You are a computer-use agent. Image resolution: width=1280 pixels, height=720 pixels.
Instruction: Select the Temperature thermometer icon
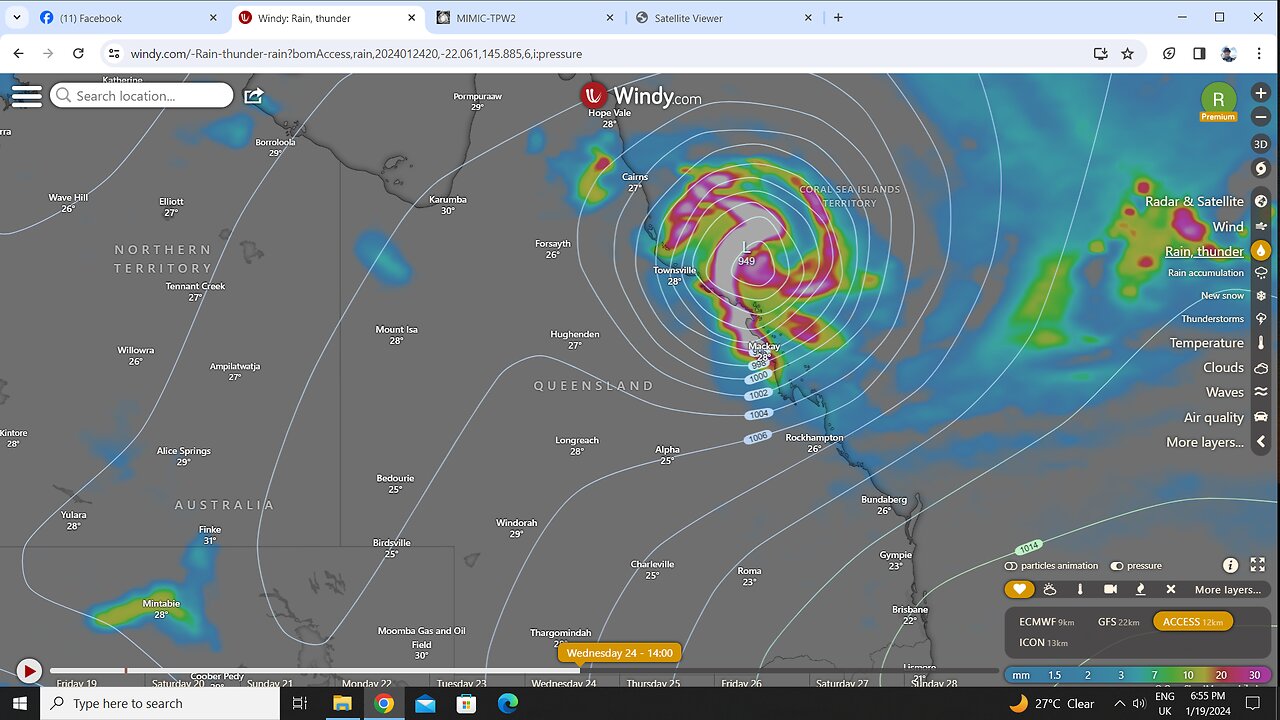(1261, 343)
